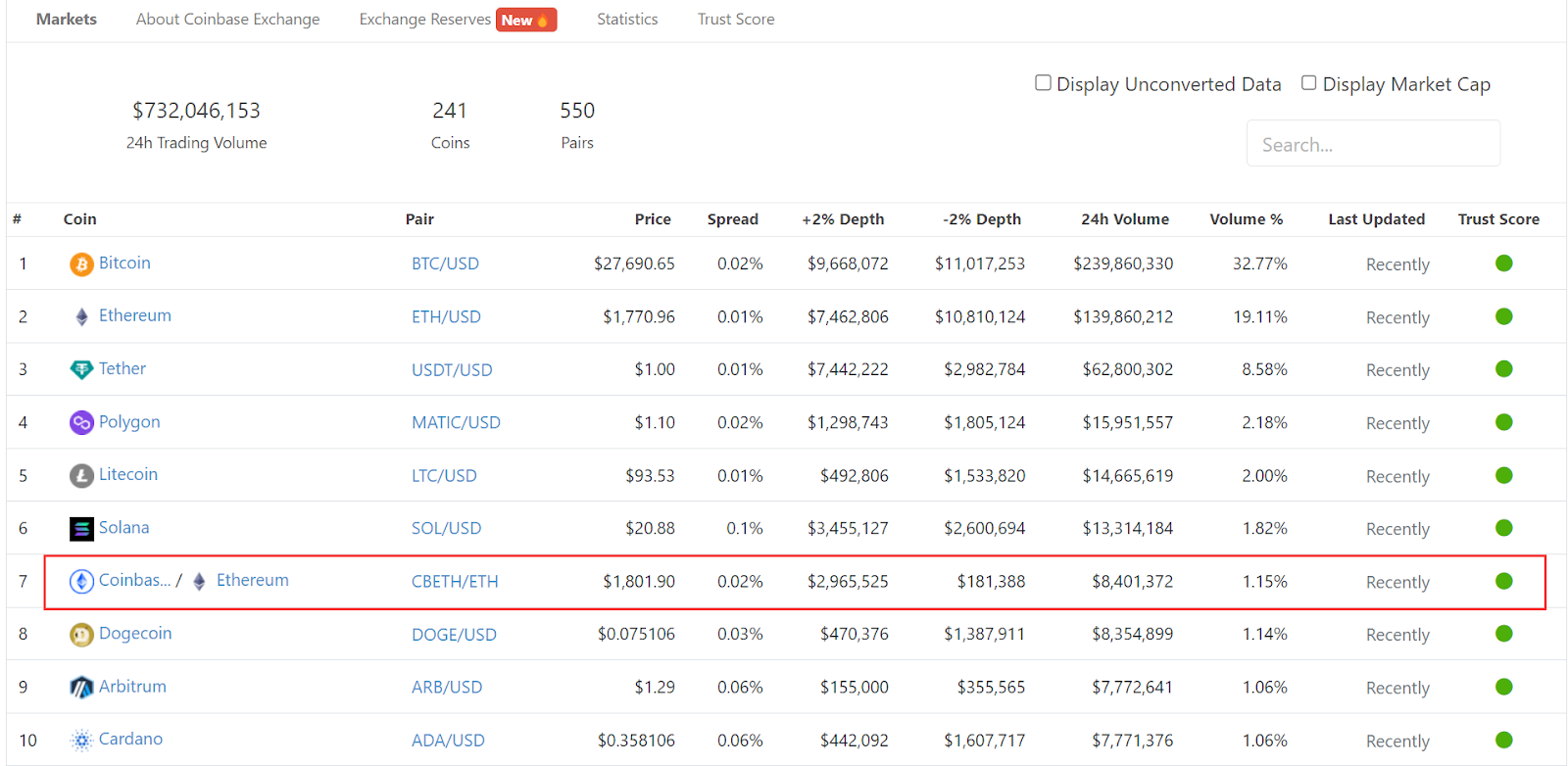Sort by the 24h Volume column header
The image size is (1568, 766).
point(1125,219)
